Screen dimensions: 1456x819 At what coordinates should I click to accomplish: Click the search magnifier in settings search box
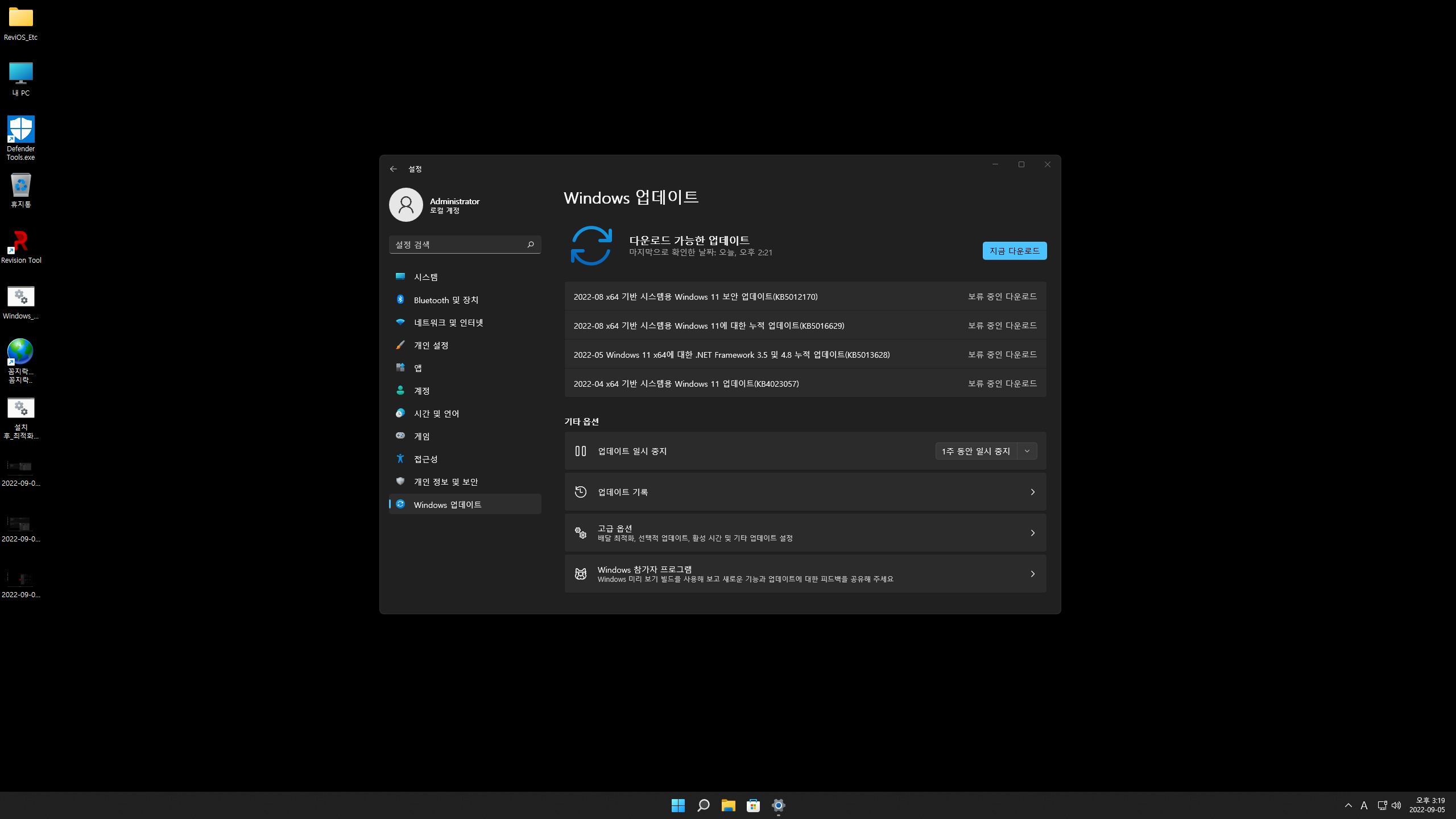(530, 245)
